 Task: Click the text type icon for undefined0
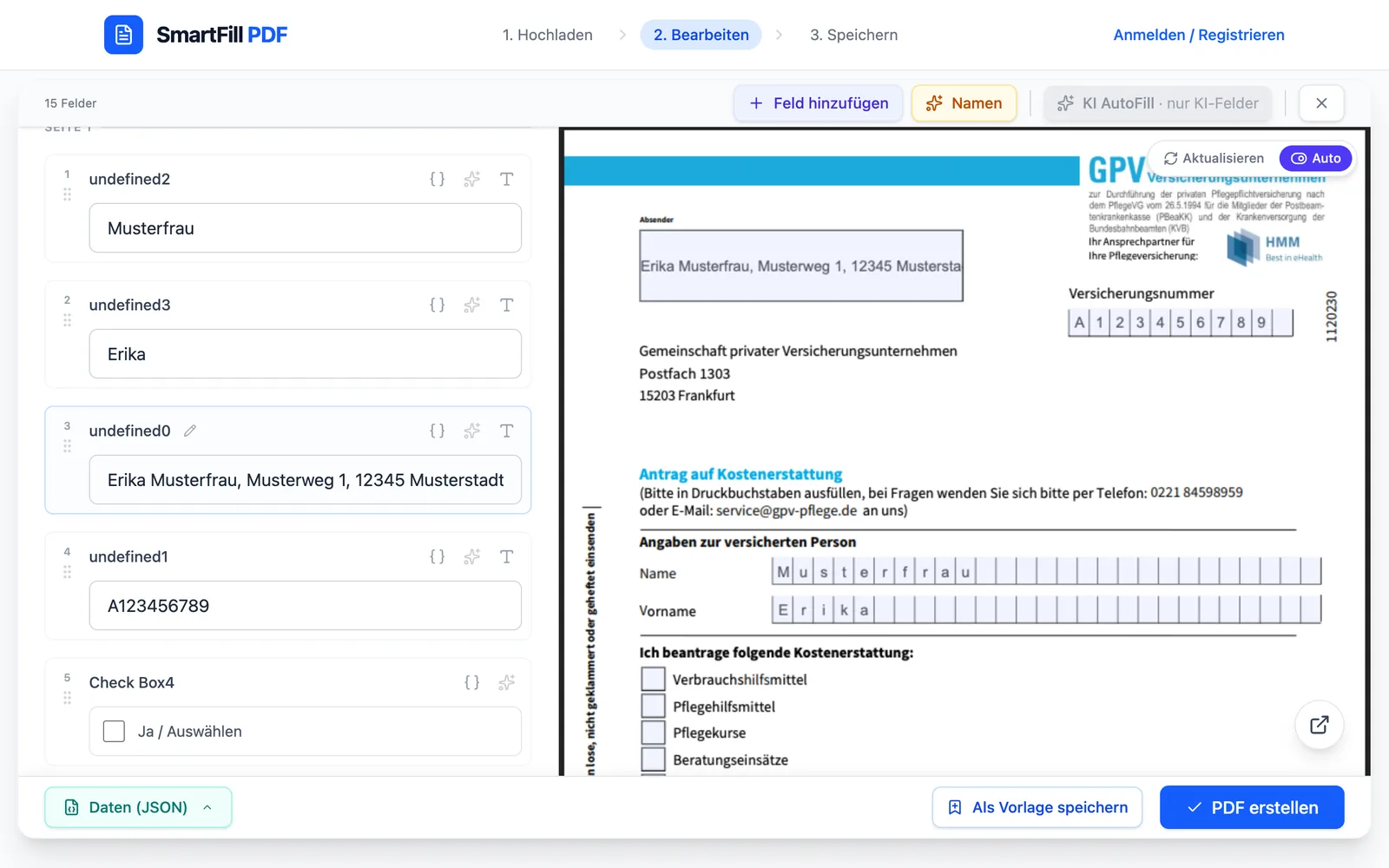[x=507, y=431]
